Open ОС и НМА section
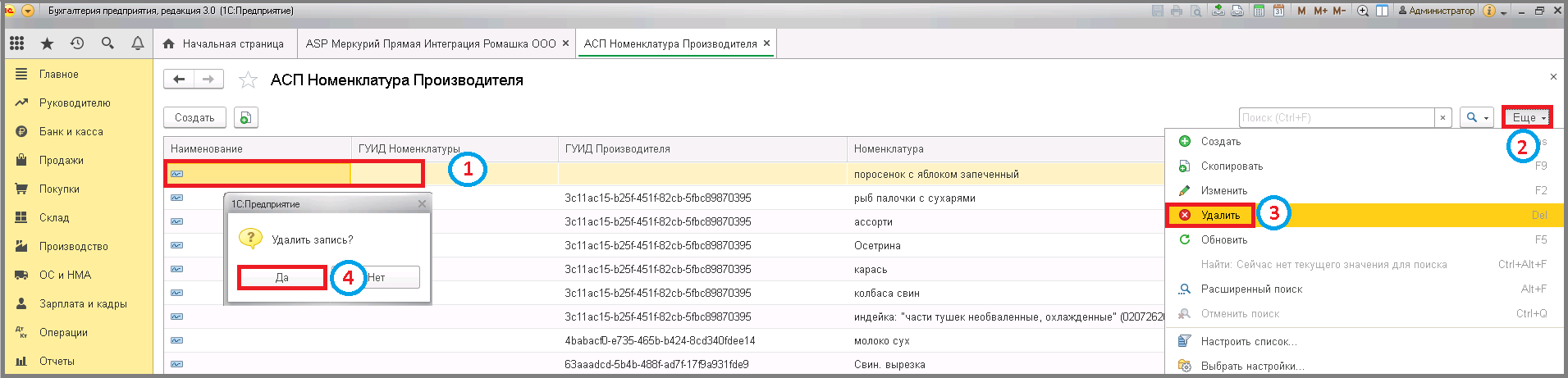The height and width of the screenshot is (378, 1568). (x=79, y=275)
